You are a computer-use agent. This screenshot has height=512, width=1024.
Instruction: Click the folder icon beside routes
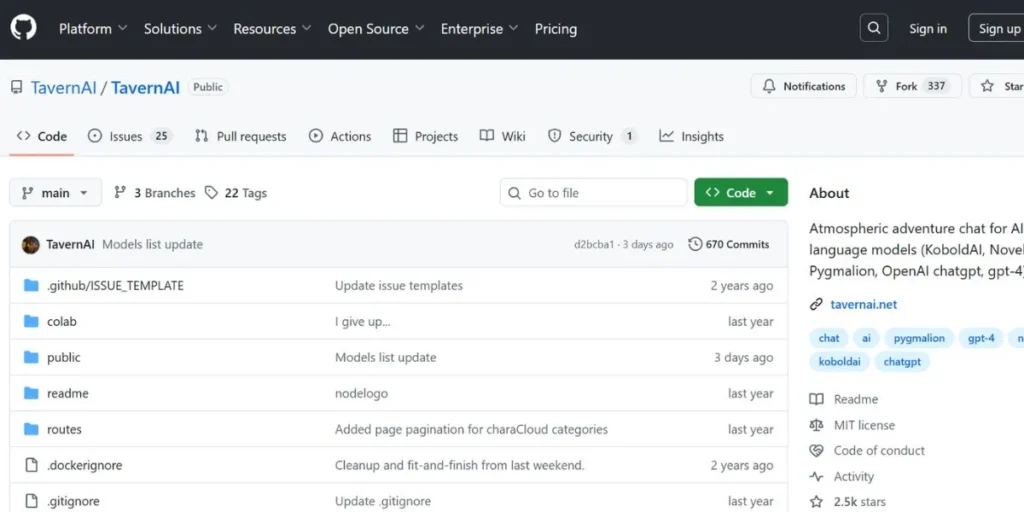coord(31,429)
